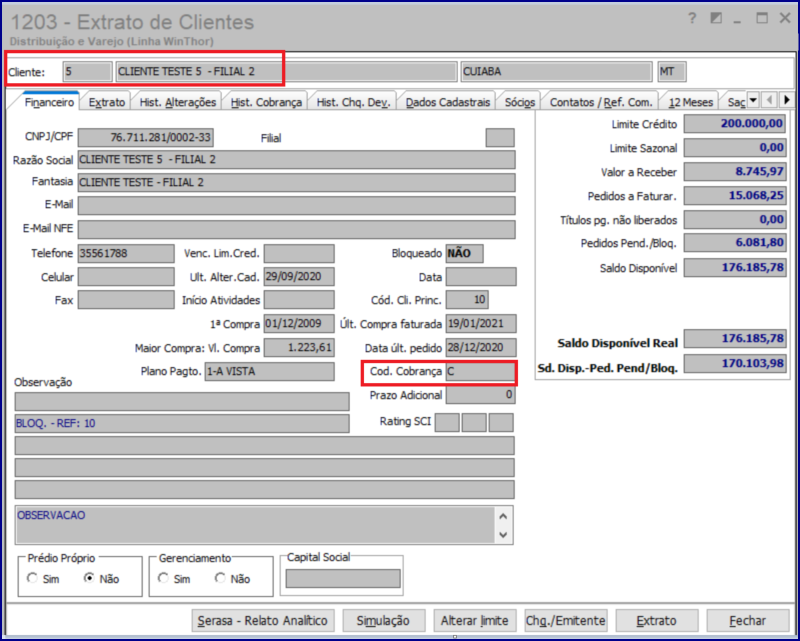Click the Fantasia field
The image size is (800, 641).
[296, 182]
